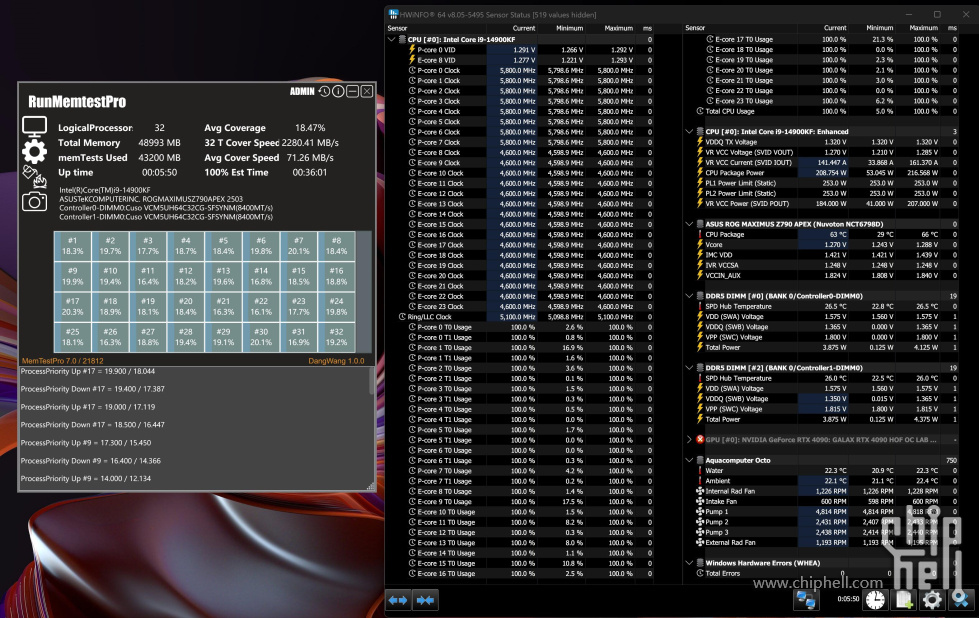This screenshot has width=979, height=618.
Task: Select log line 'ProcessPriority Down #9 = 16.400 / 14.366'
Action: [x=91, y=461]
